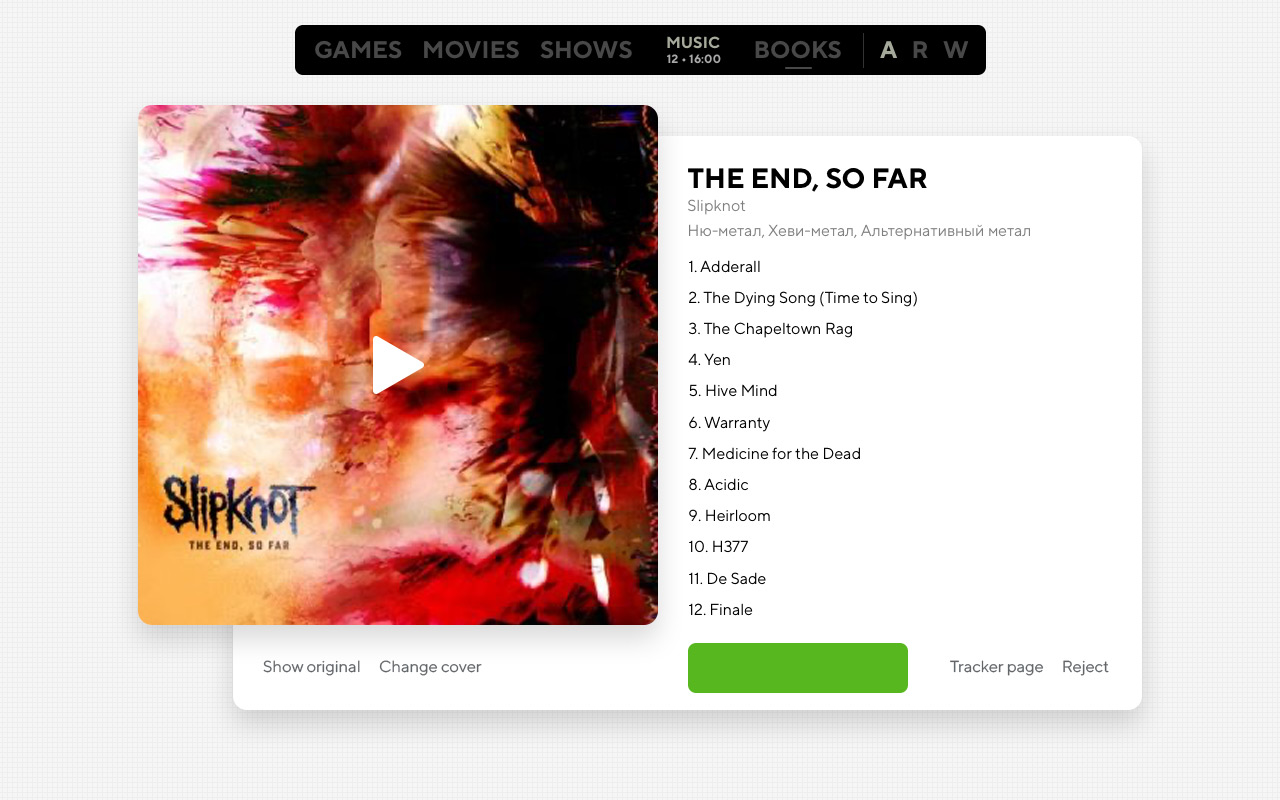Select the R filter letter

pos(920,50)
